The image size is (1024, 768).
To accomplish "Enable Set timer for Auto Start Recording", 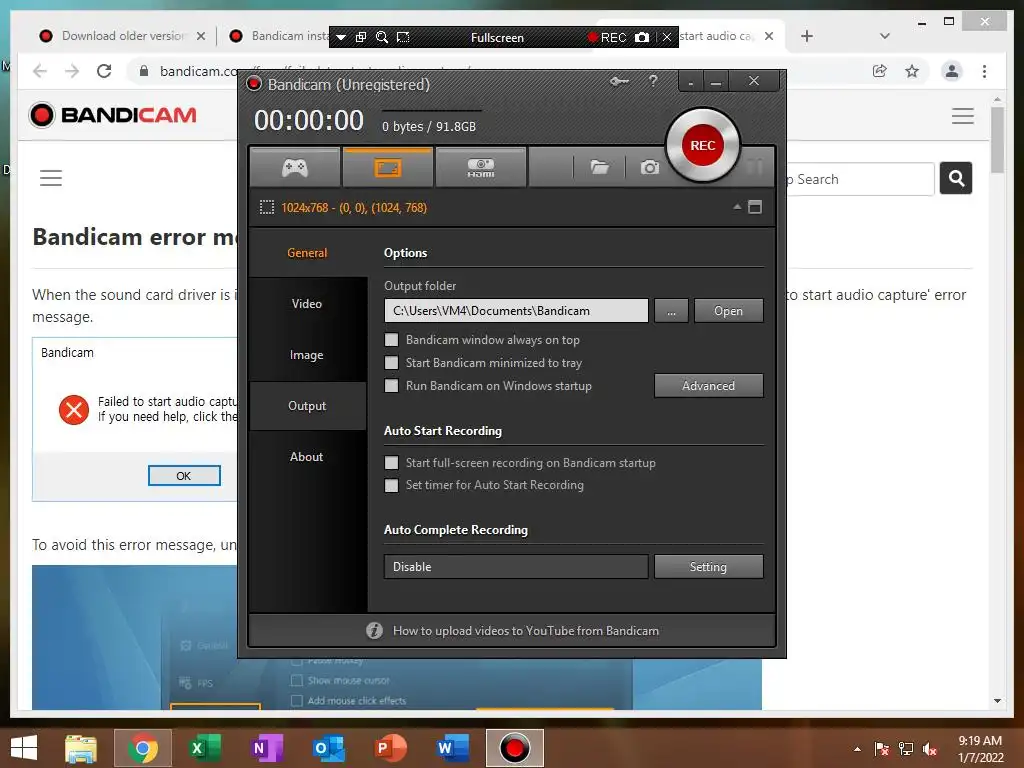I will pyautogui.click(x=391, y=485).
